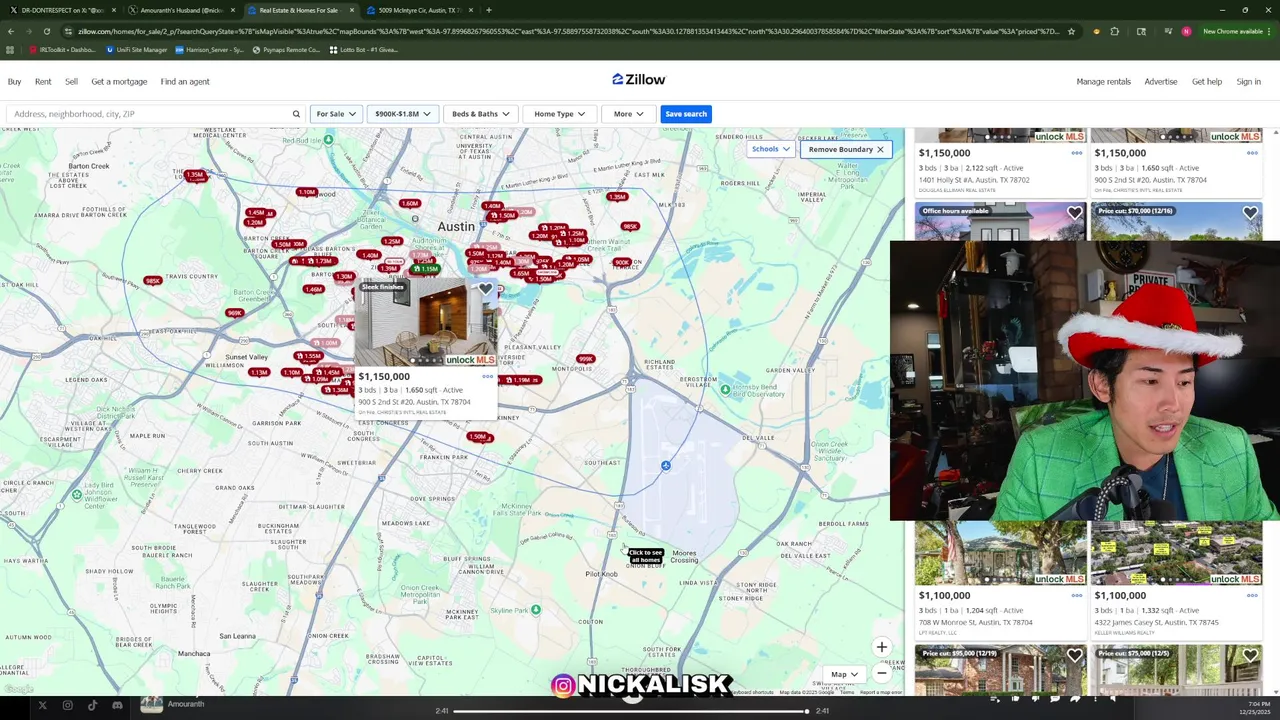Open options dots on 900 S 2nd St sidebar listing
The image size is (1280, 720).
[x=1252, y=153]
